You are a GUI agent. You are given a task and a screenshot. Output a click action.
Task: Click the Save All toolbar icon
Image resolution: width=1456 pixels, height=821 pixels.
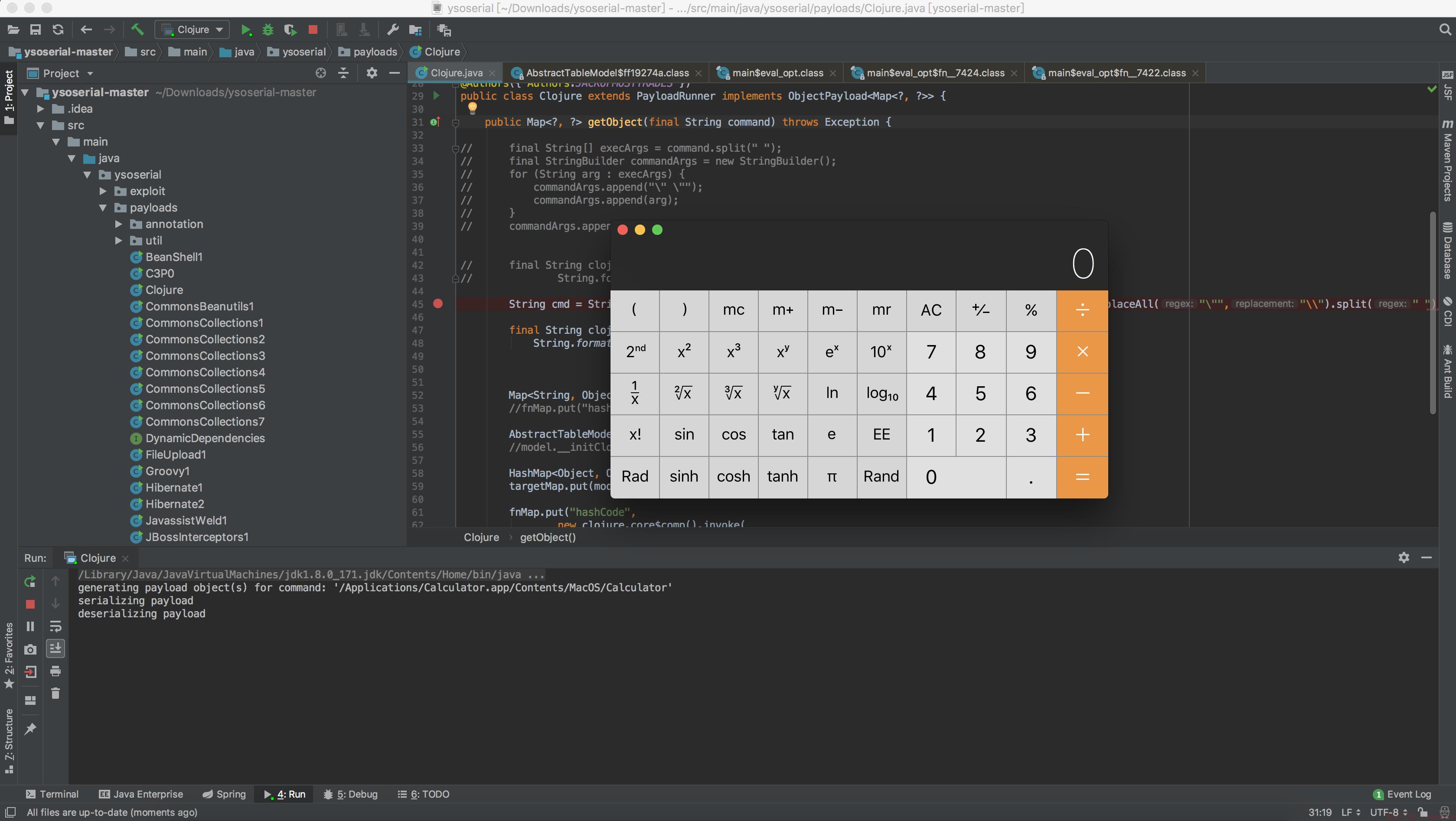click(x=36, y=29)
